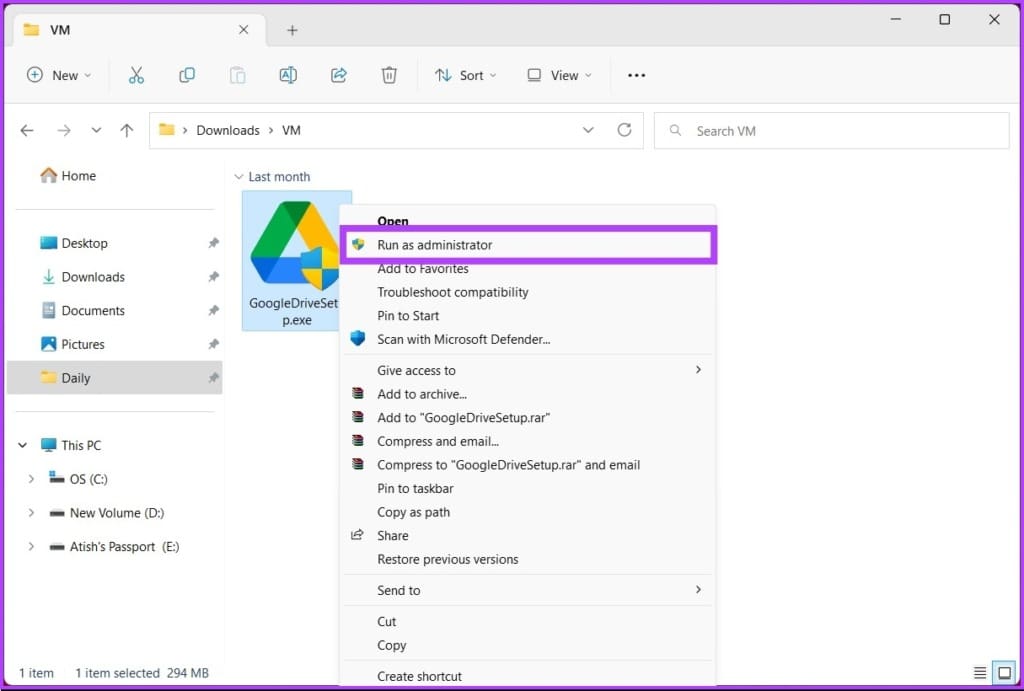Open Daily folder in navigation pane
The width and height of the screenshot is (1024, 691).
point(115,378)
